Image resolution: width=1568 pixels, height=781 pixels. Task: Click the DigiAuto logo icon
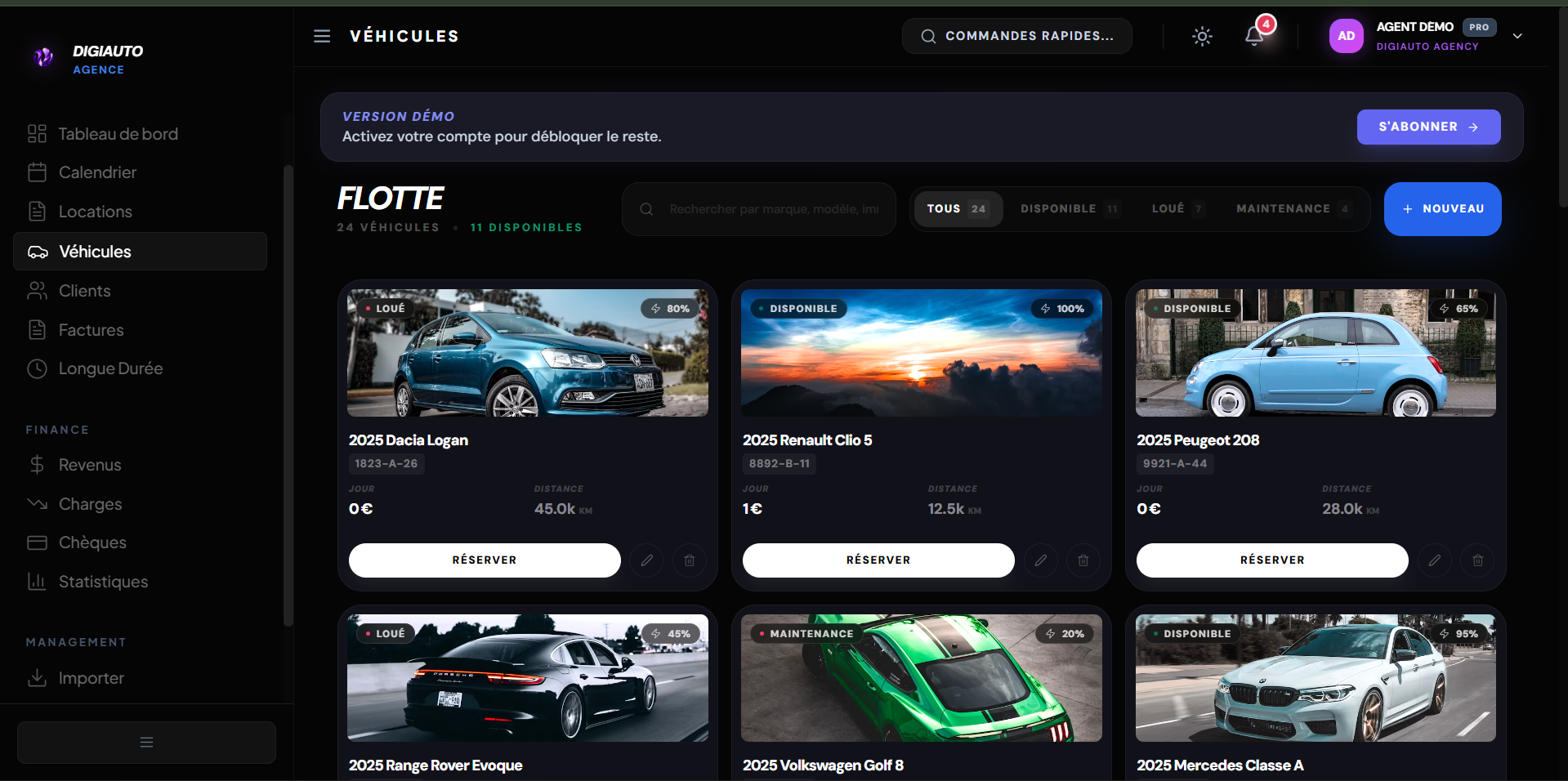pos(44,56)
